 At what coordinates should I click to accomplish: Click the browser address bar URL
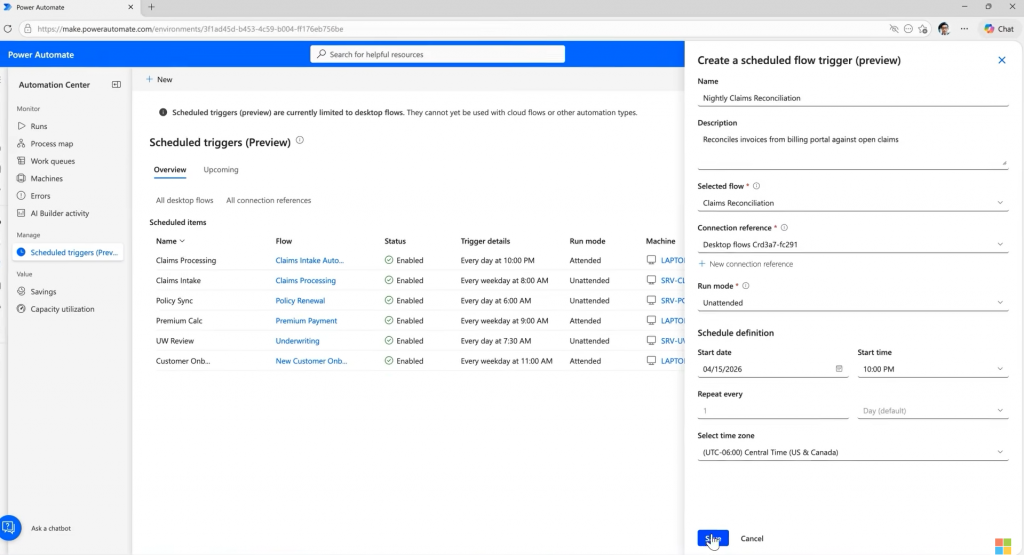(190, 29)
